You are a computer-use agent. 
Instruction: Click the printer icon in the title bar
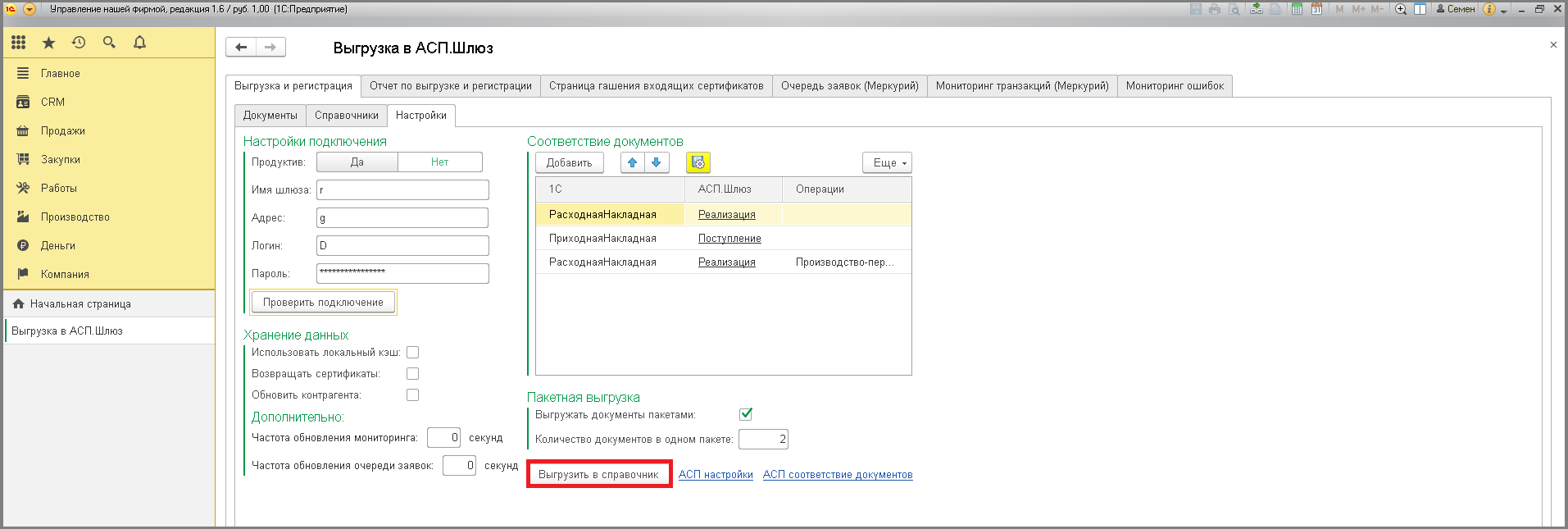[1215, 9]
